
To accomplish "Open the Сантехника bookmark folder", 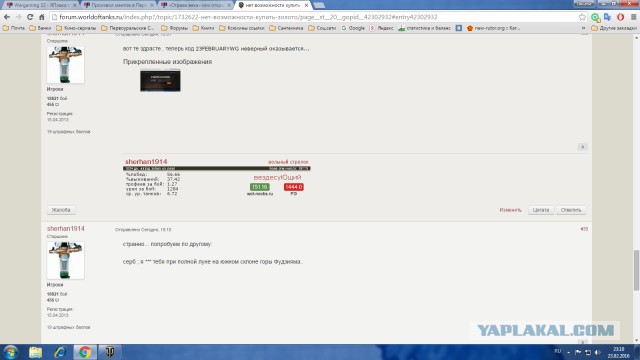I will 286,28.
